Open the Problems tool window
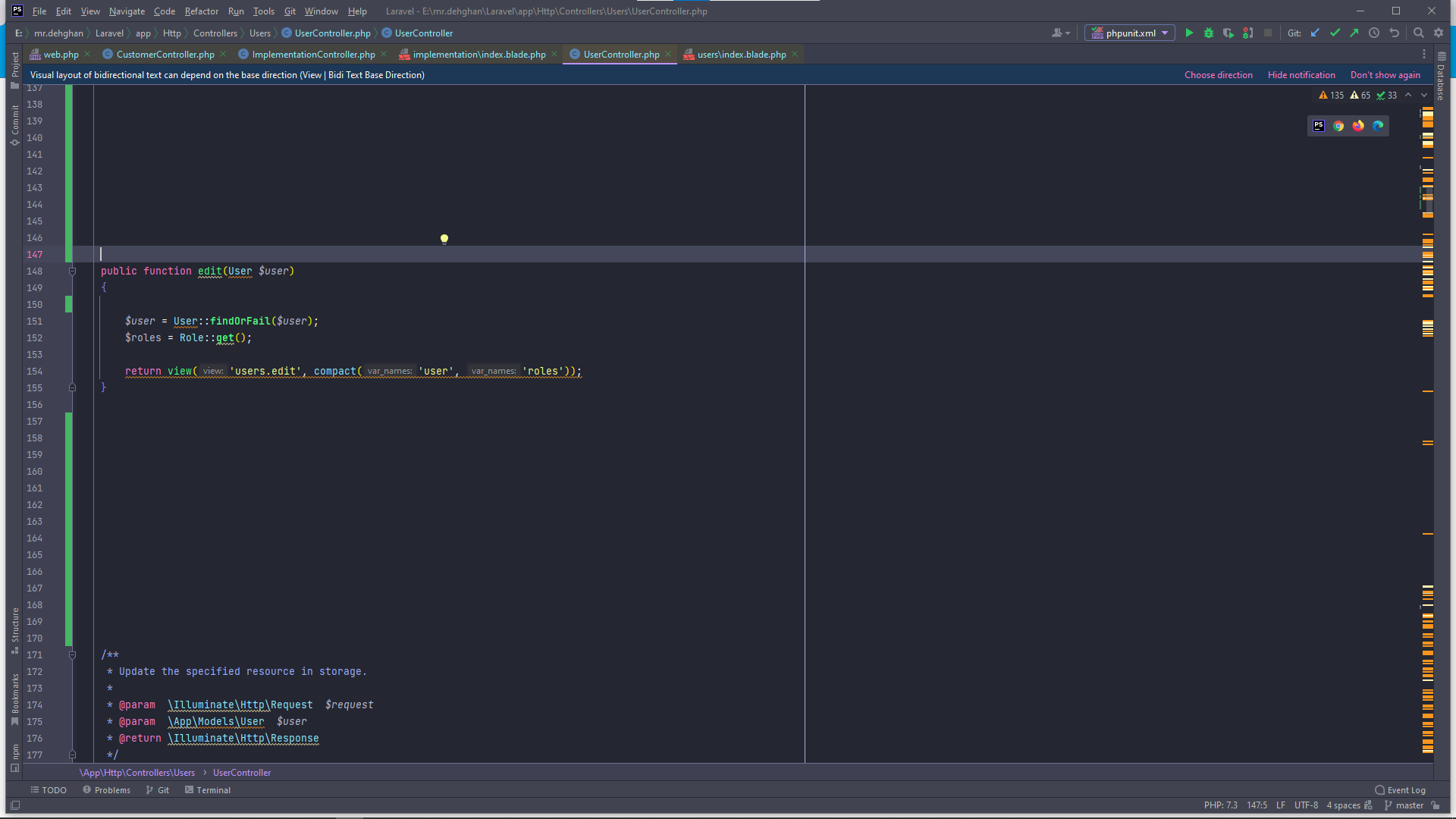This screenshot has width=1456, height=819. coord(107,790)
